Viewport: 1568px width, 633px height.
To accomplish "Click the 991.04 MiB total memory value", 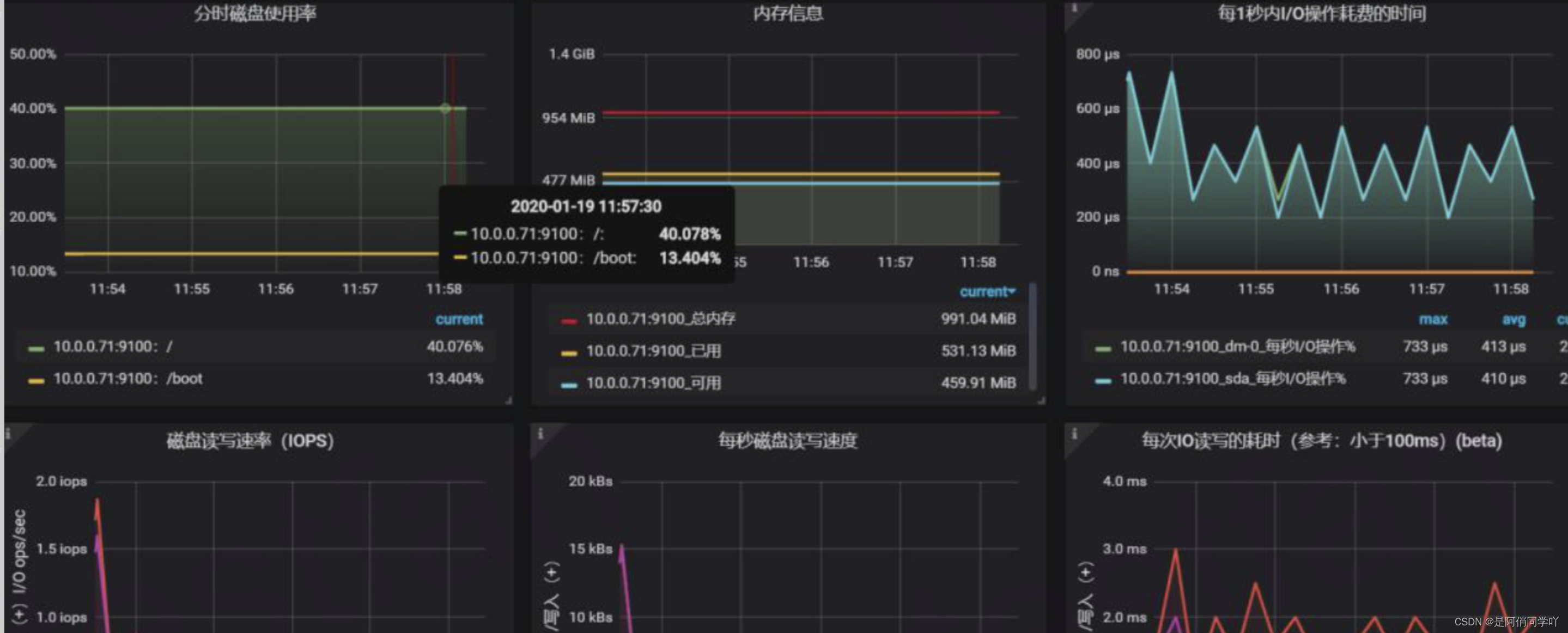I will 978,318.
